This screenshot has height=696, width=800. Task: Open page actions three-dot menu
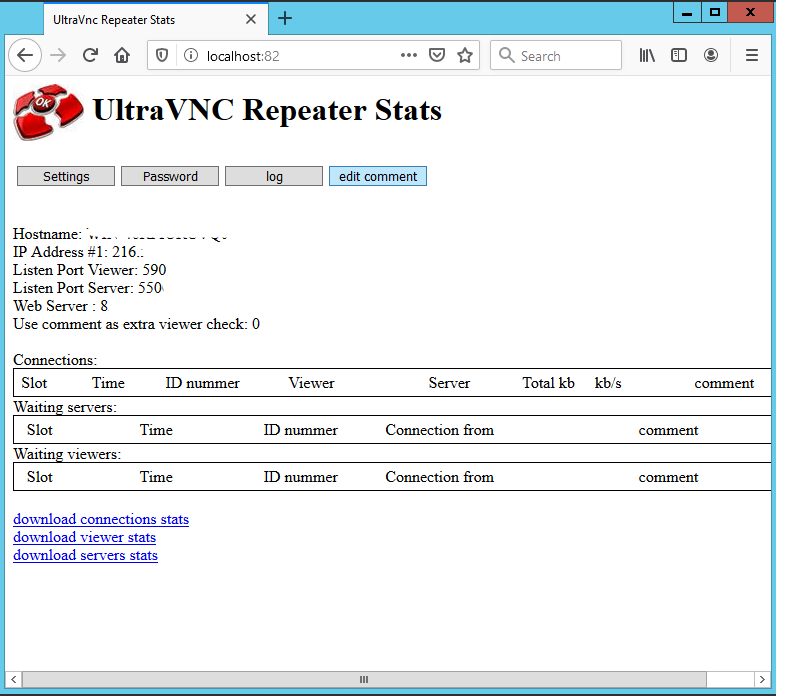(x=409, y=55)
